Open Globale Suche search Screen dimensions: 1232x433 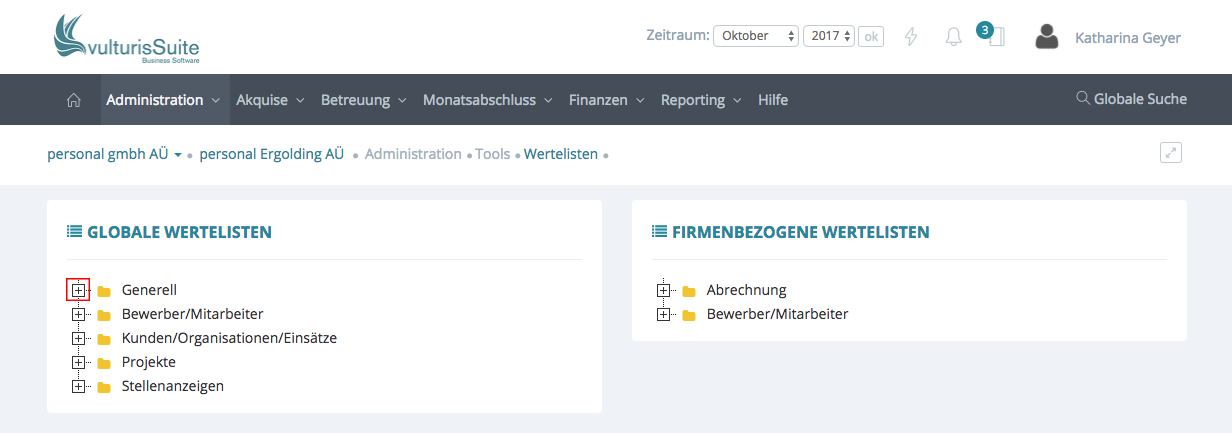pyautogui.click(x=1131, y=99)
